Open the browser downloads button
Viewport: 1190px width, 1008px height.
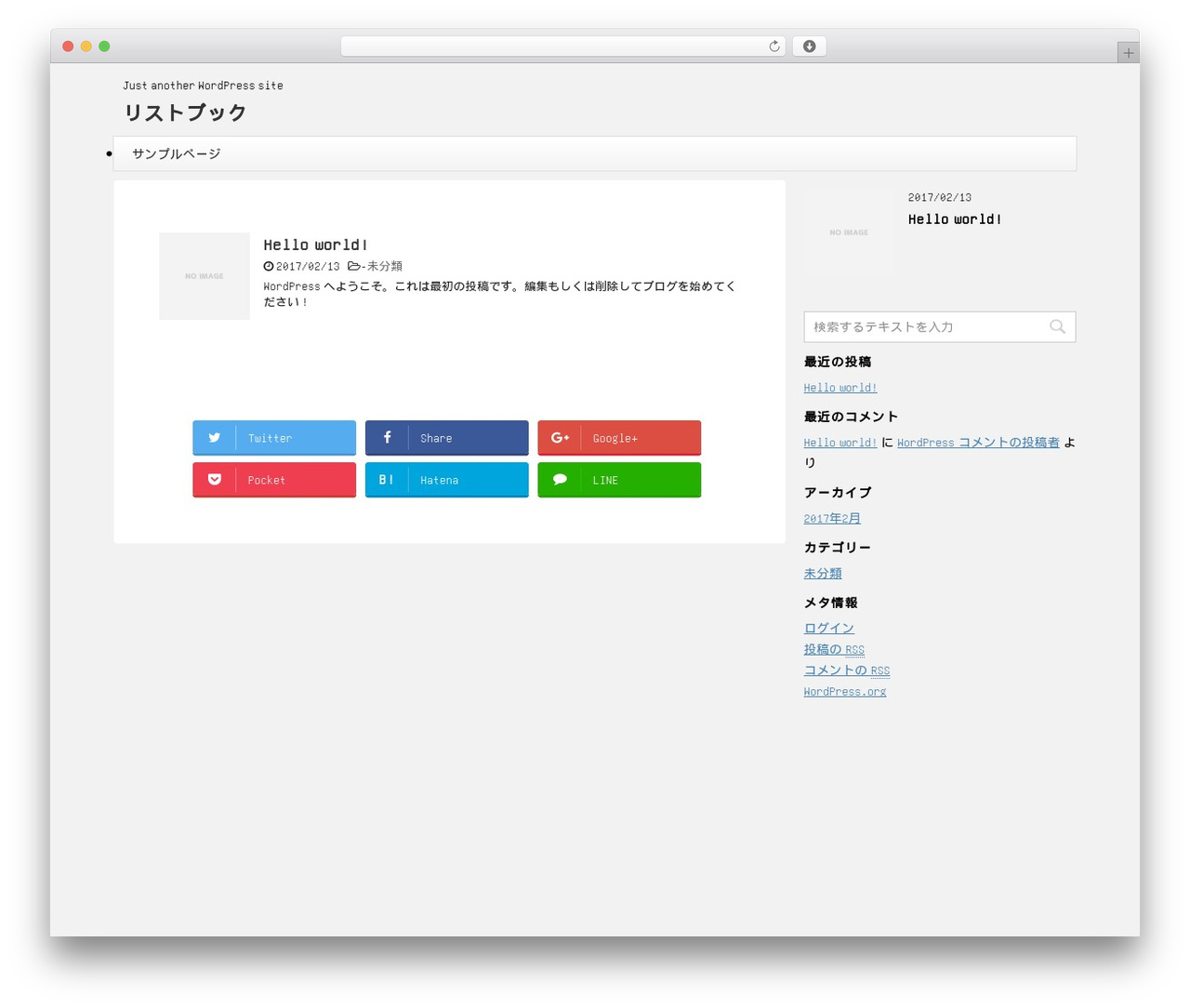click(x=809, y=46)
